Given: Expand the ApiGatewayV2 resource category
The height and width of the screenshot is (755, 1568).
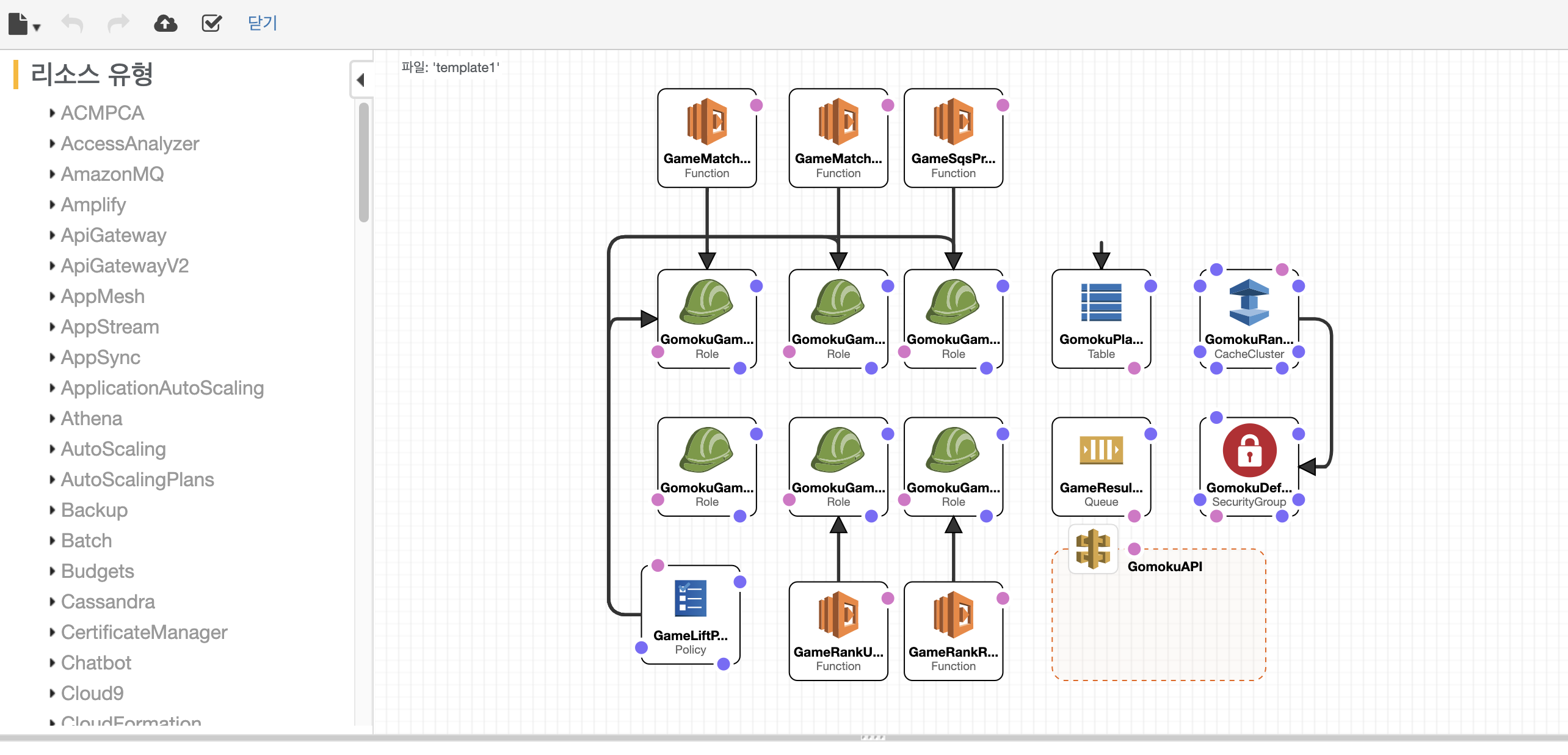Looking at the screenshot, I should (x=119, y=266).
